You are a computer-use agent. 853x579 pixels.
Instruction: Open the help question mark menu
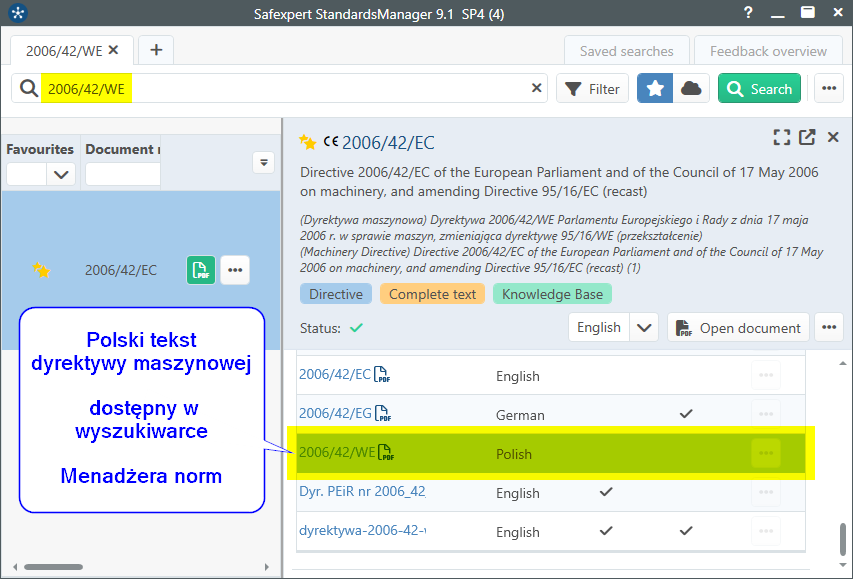pyautogui.click(x=748, y=13)
